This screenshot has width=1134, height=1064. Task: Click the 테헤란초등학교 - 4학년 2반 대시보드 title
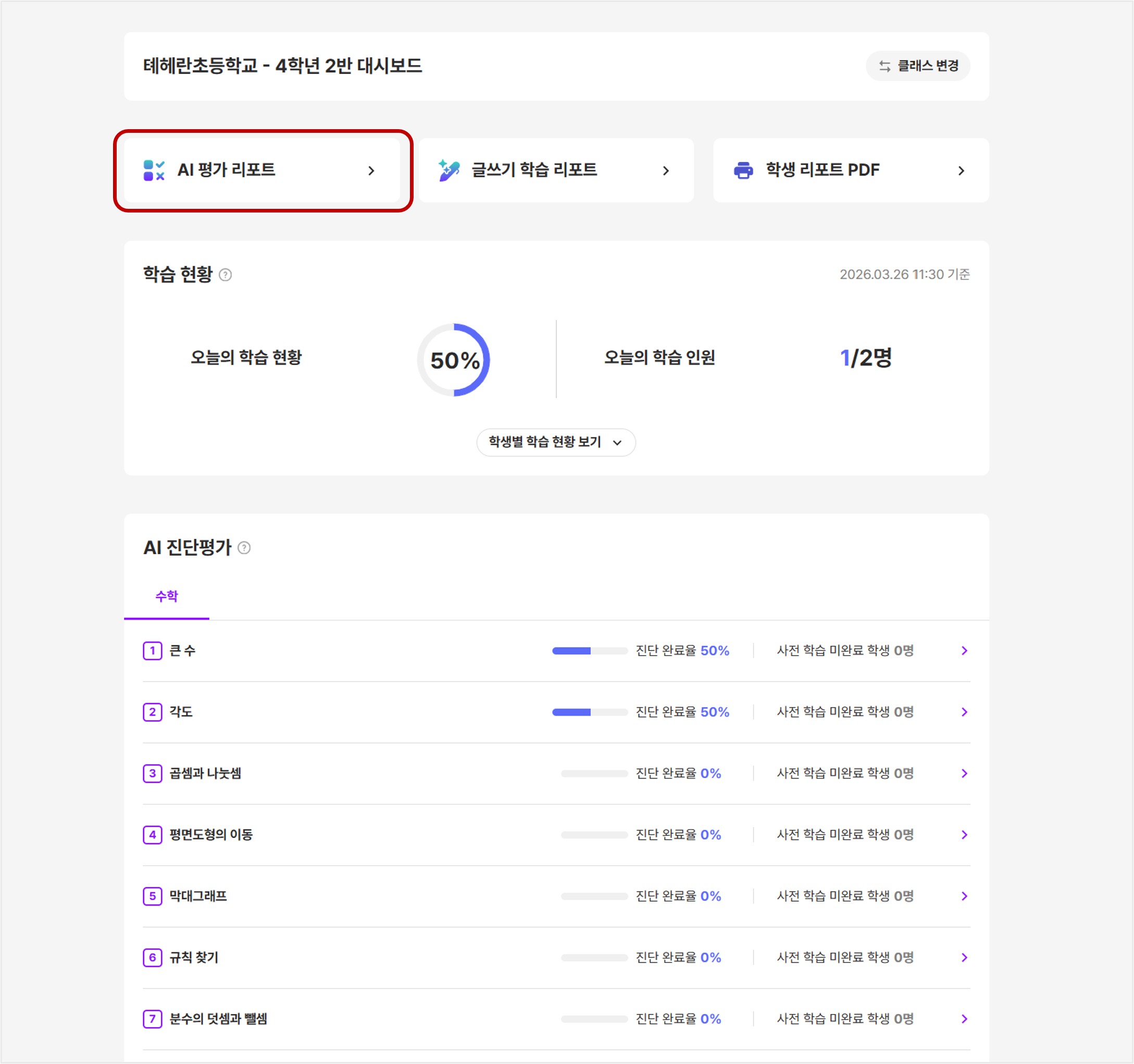coord(282,66)
